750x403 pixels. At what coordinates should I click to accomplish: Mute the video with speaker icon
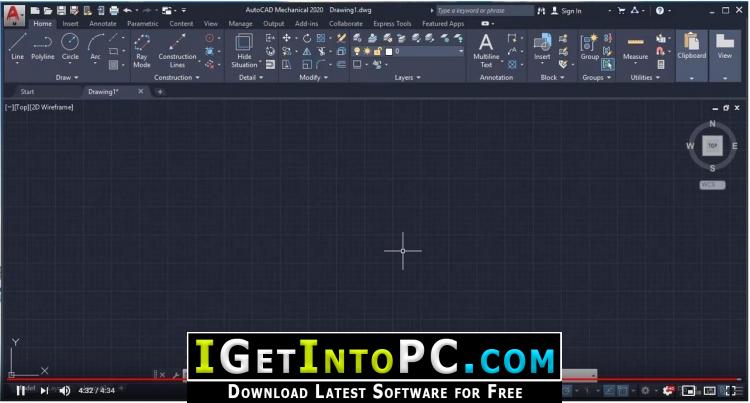(x=65, y=391)
